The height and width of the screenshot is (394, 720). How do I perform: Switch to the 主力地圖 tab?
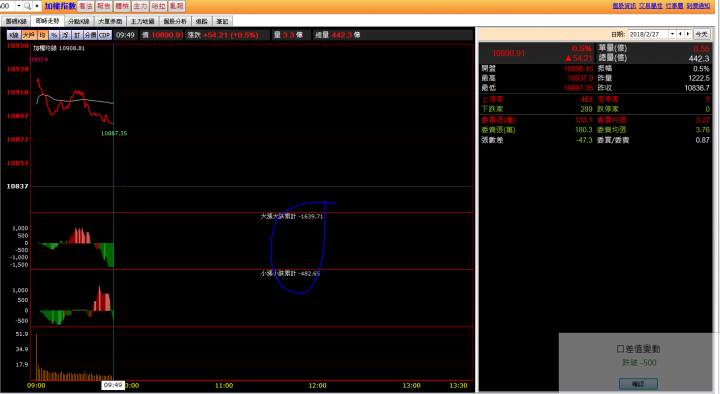pos(142,21)
